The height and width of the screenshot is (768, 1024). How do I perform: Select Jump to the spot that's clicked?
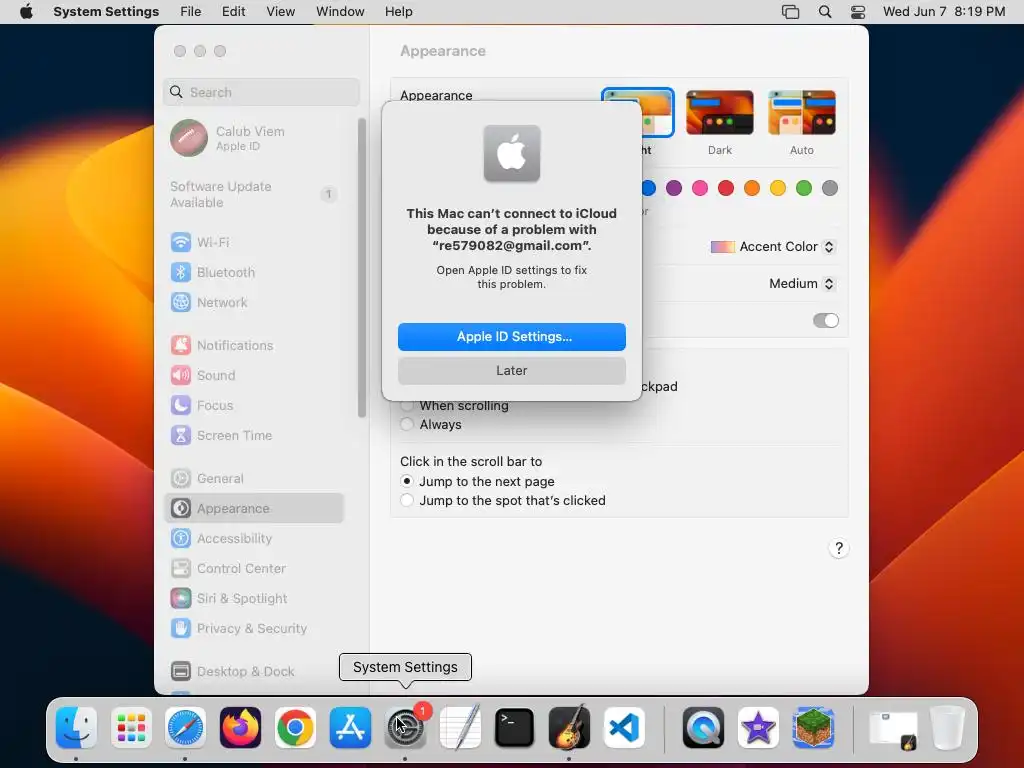pos(407,501)
